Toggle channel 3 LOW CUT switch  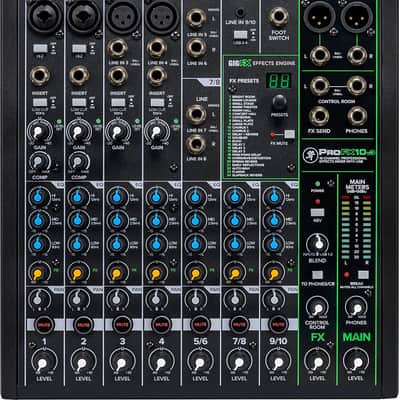(x=118, y=102)
